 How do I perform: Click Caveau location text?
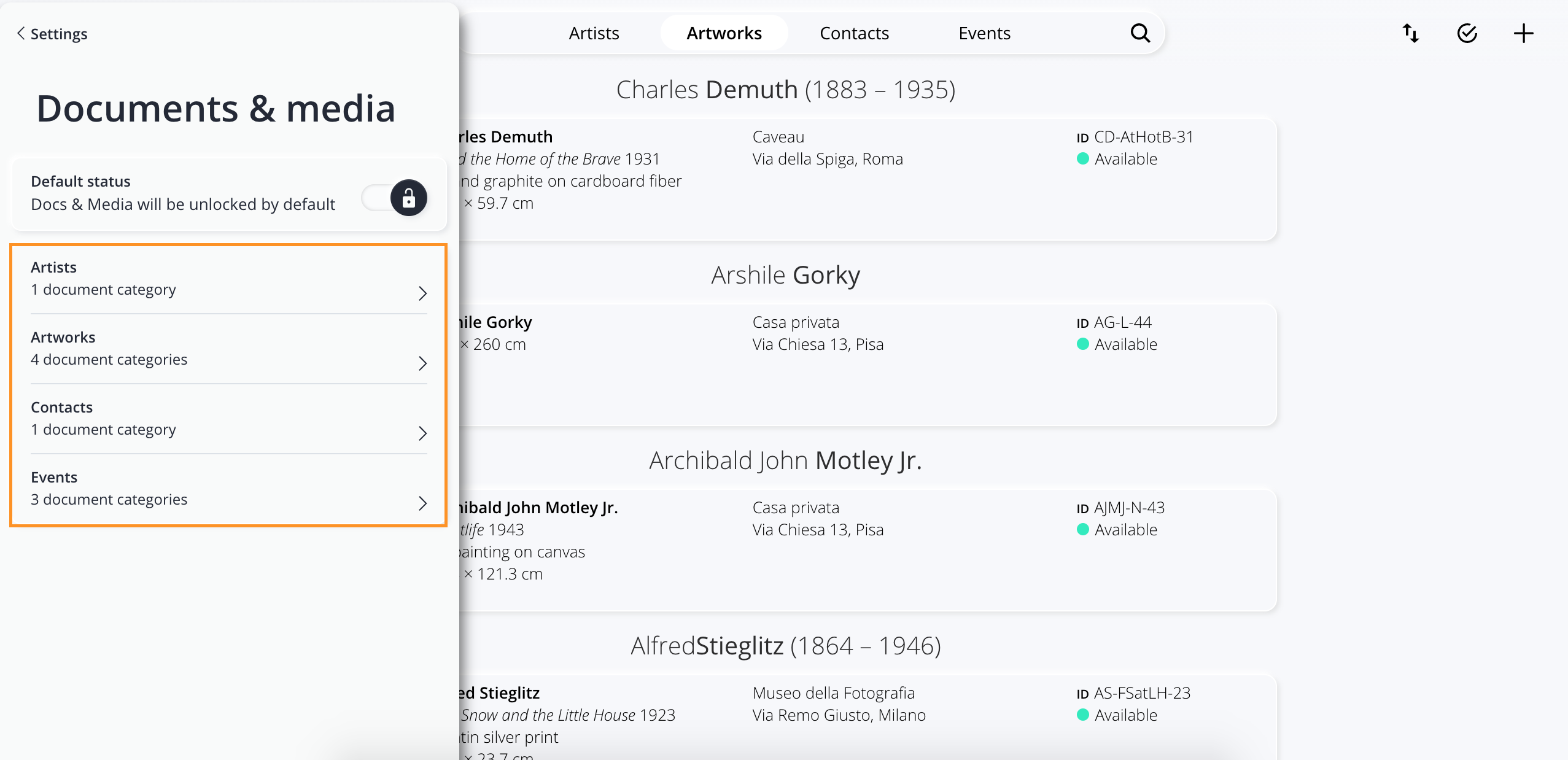tap(778, 137)
